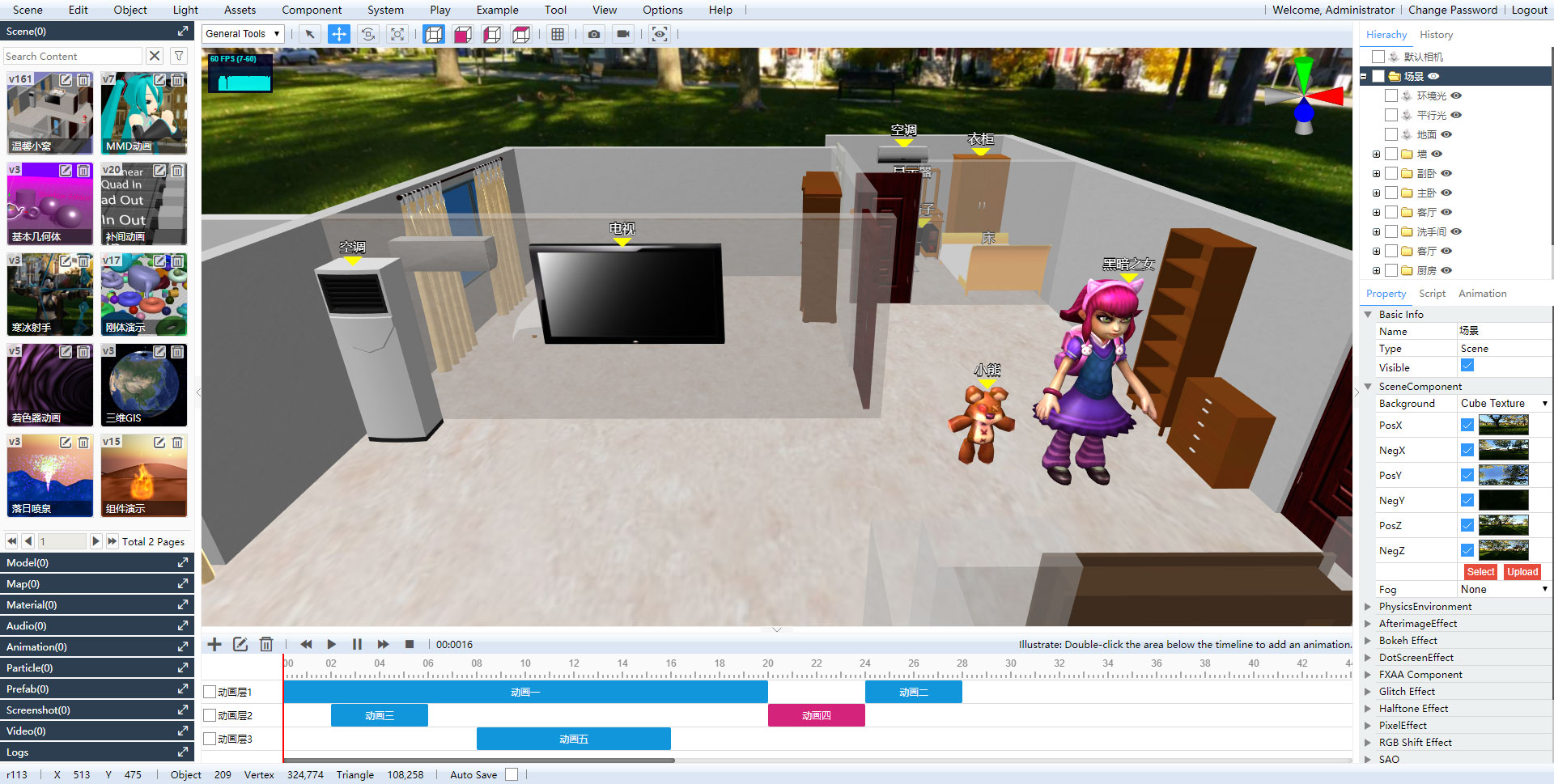Start video recording with camcorder icon

(623, 34)
